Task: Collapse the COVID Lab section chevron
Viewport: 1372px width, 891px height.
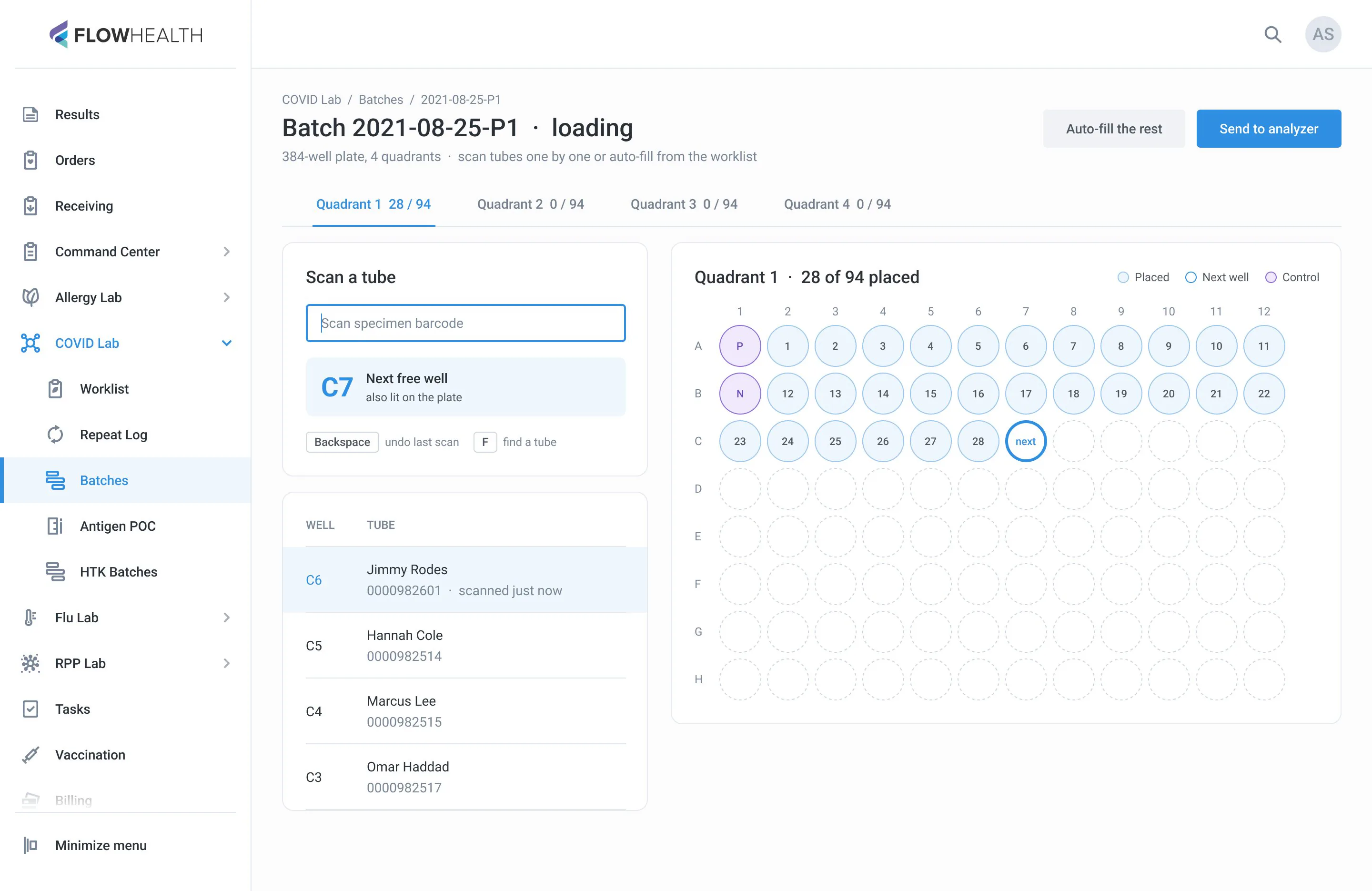Action: (x=227, y=343)
